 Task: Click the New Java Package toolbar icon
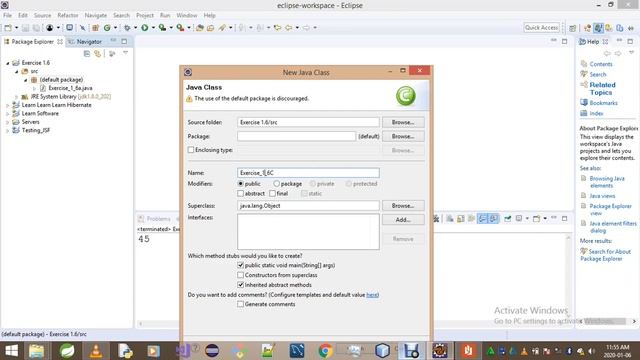point(96,28)
